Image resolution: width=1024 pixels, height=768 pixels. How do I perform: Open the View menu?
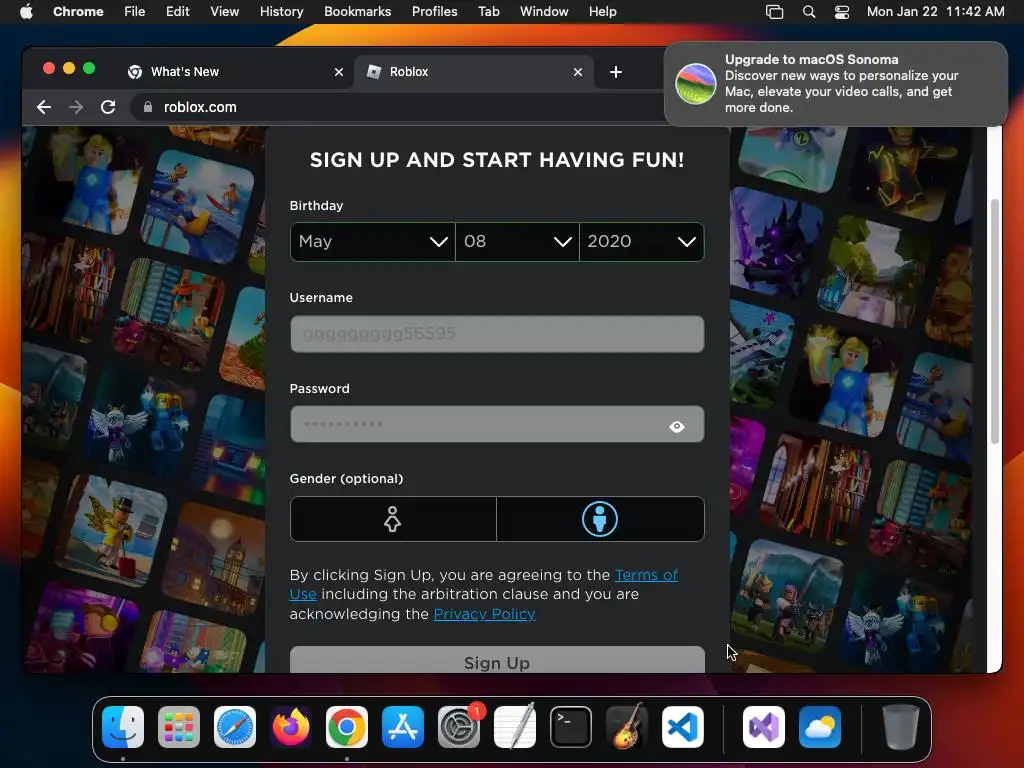224,12
